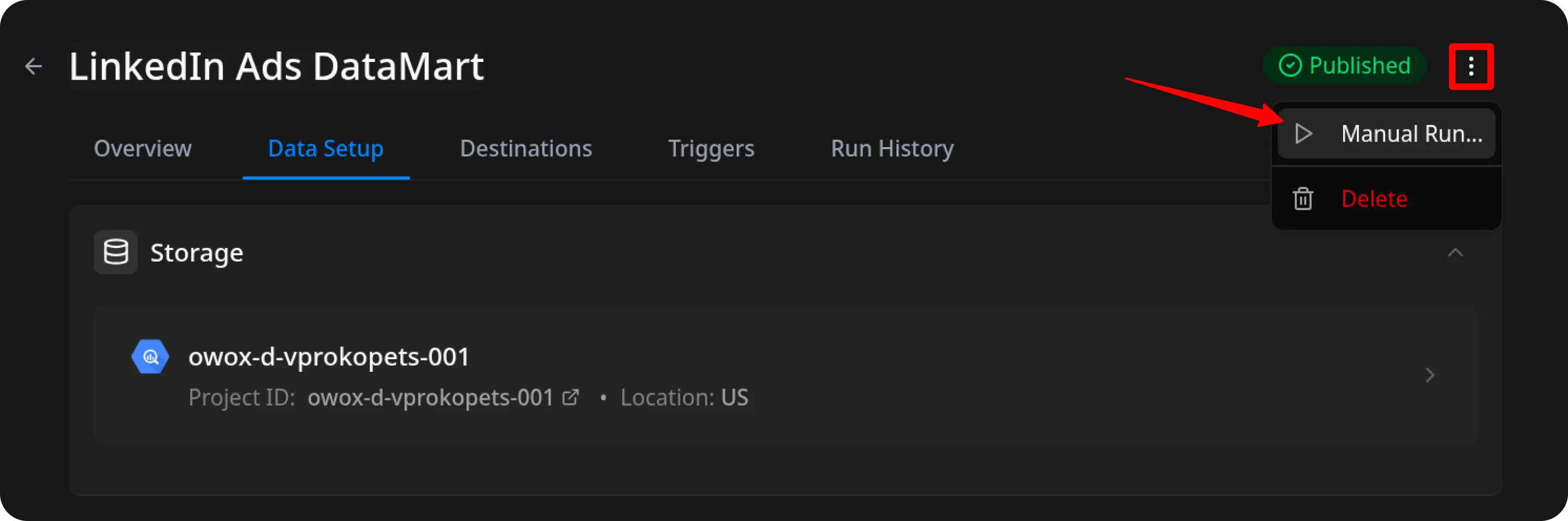1568x521 pixels.
Task: Open the external link icon beside Project ID
Action: point(571,398)
